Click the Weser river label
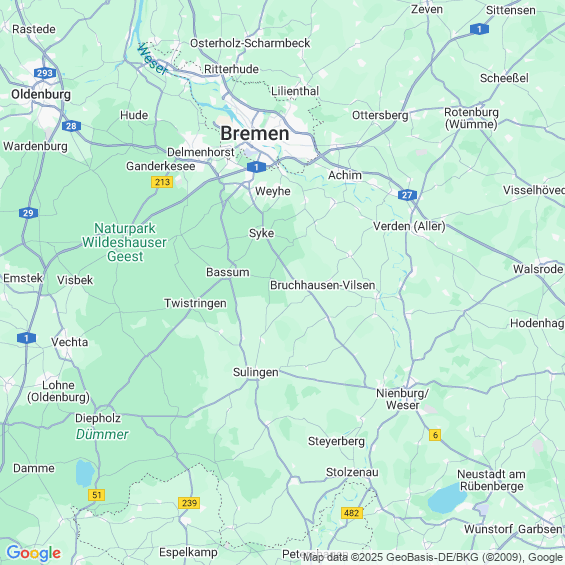This screenshot has width=565, height=565. 153,59
